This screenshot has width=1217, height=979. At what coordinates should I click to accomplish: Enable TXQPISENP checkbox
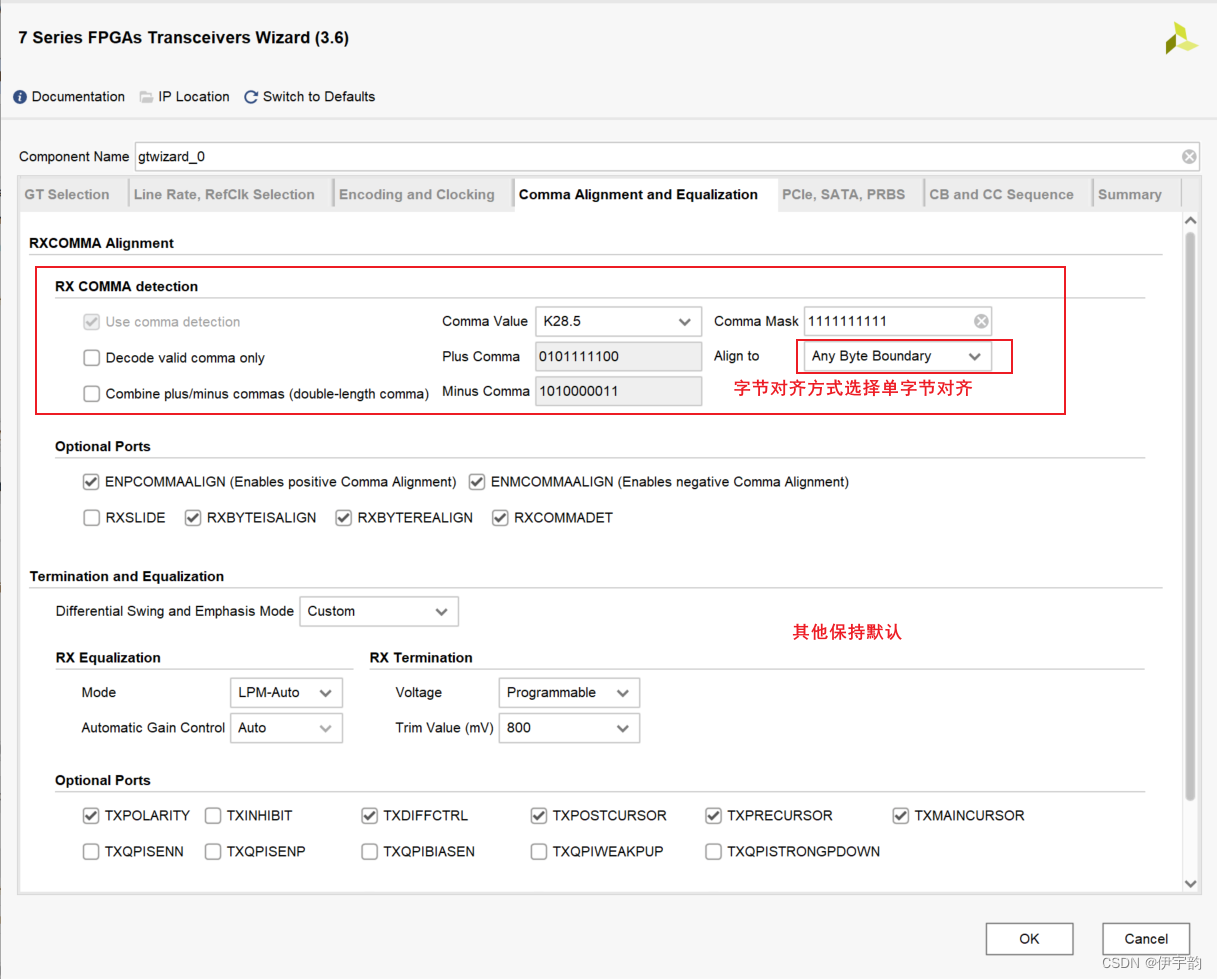click(x=213, y=852)
